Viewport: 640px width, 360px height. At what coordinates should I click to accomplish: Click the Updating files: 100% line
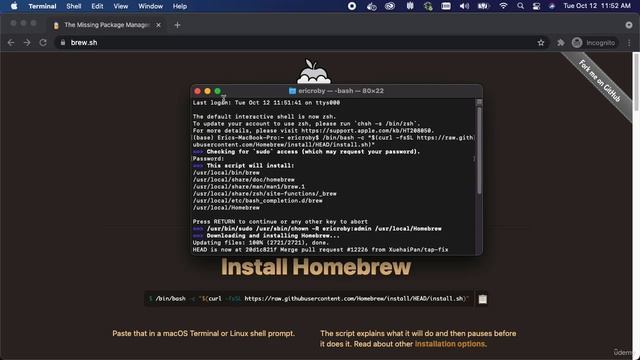point(260,242)
